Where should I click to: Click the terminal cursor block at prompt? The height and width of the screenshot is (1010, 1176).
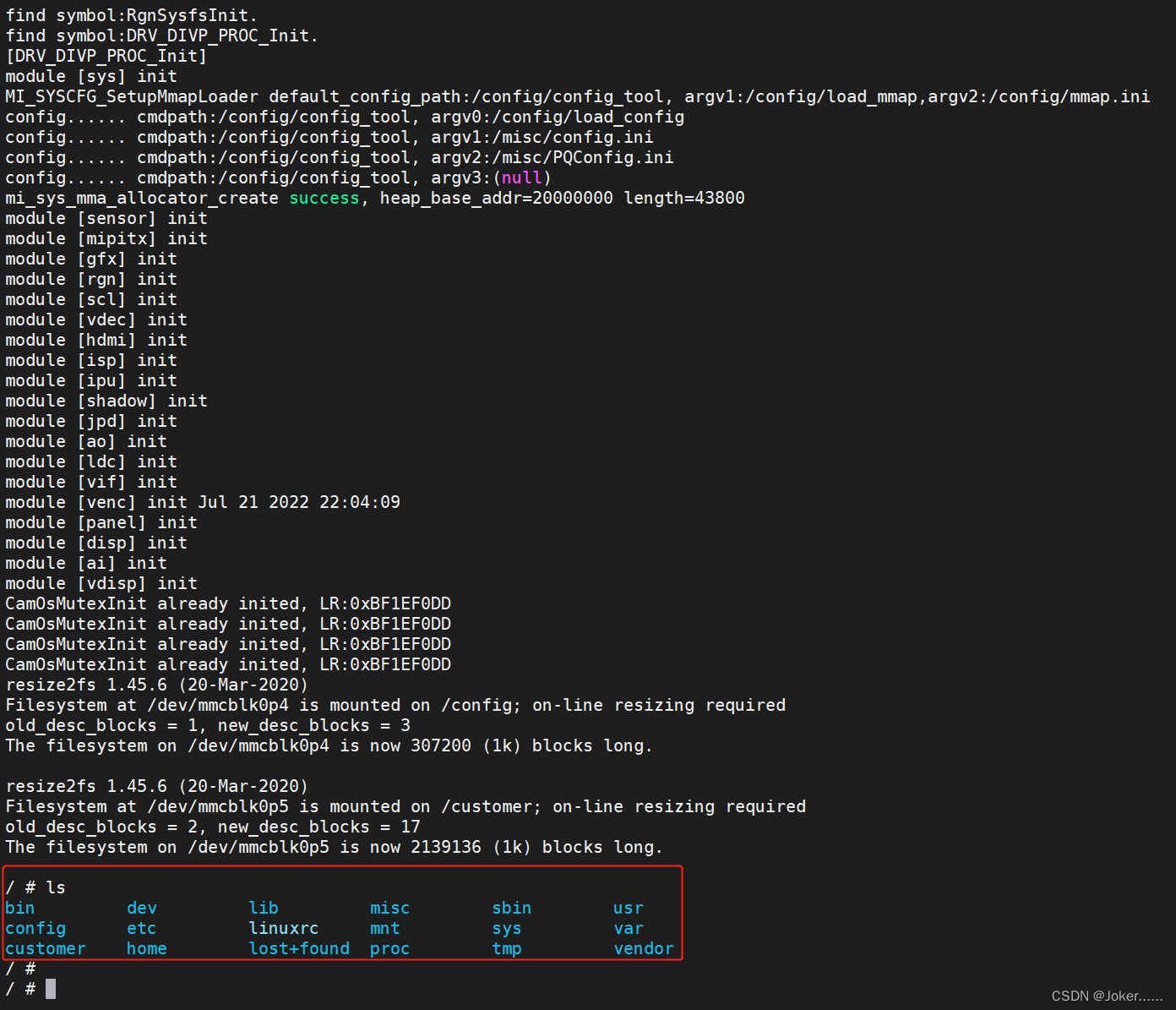coord(51,989)
